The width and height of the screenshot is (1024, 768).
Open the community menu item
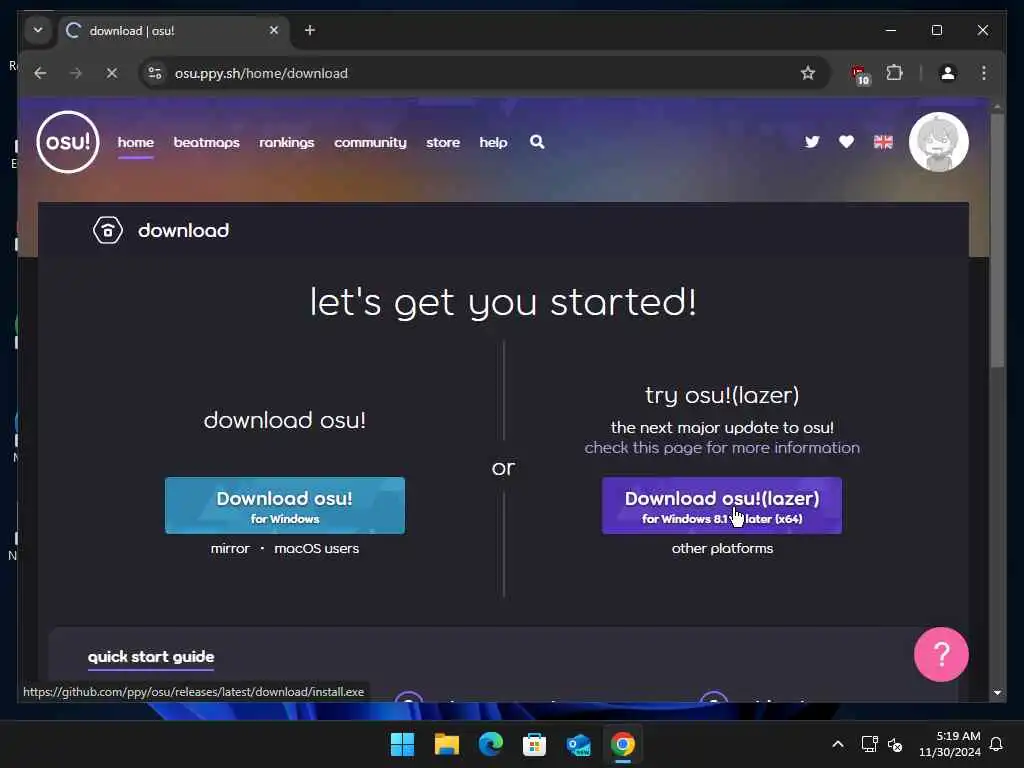[x=370, y=142]
